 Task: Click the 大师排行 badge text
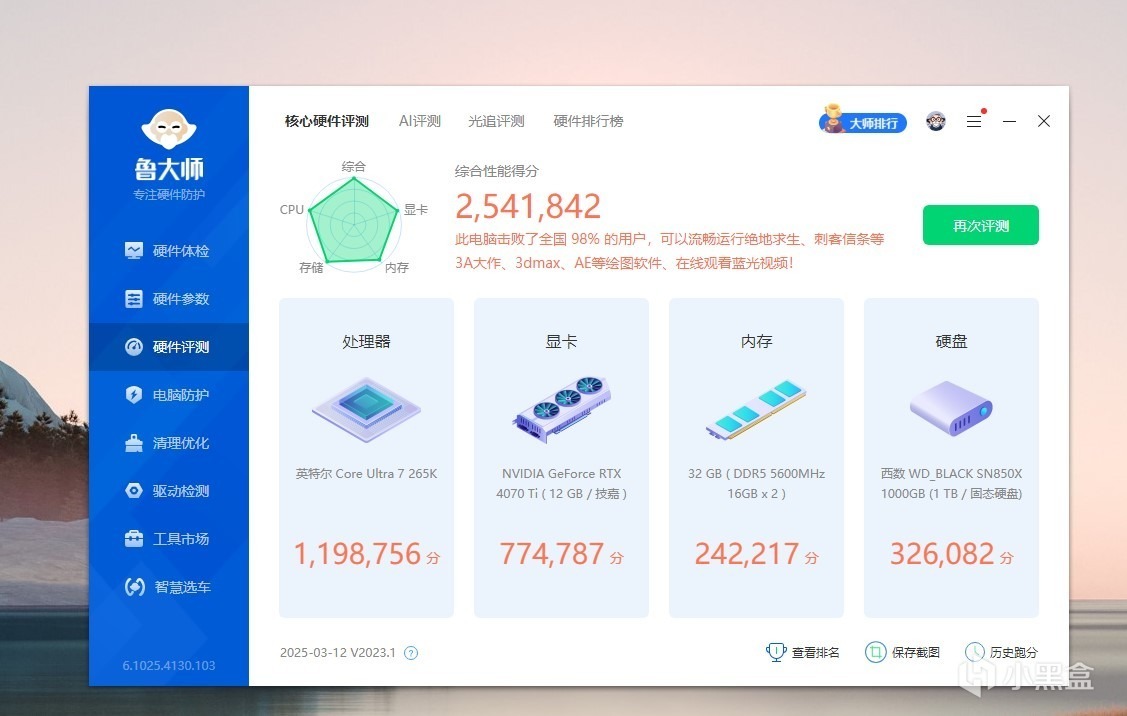pyautogui.click(x=873, y=124)
